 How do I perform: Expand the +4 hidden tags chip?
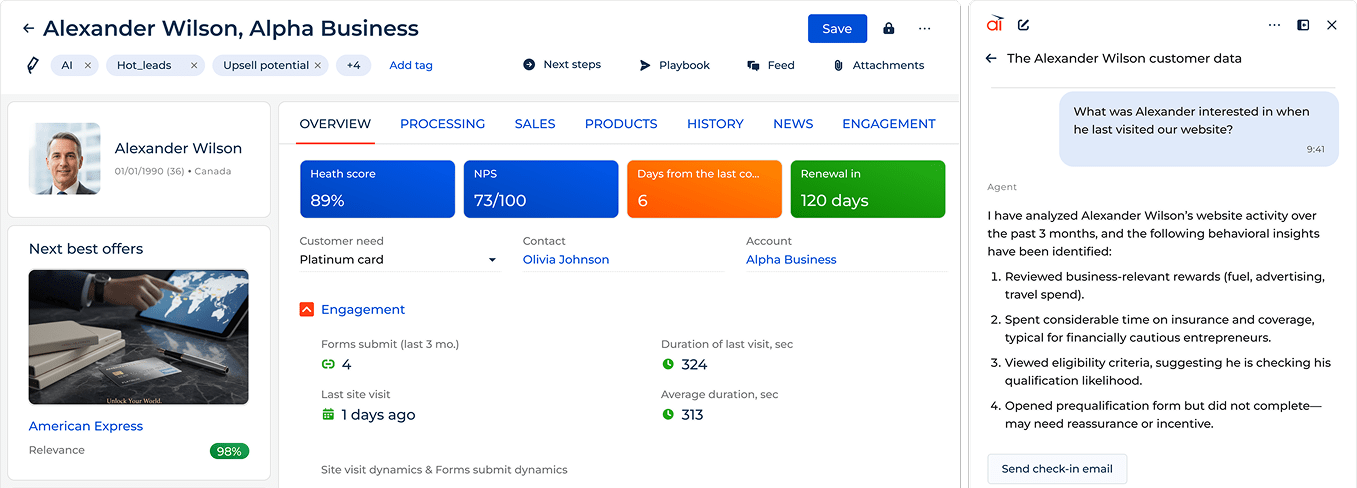(353, 66)
